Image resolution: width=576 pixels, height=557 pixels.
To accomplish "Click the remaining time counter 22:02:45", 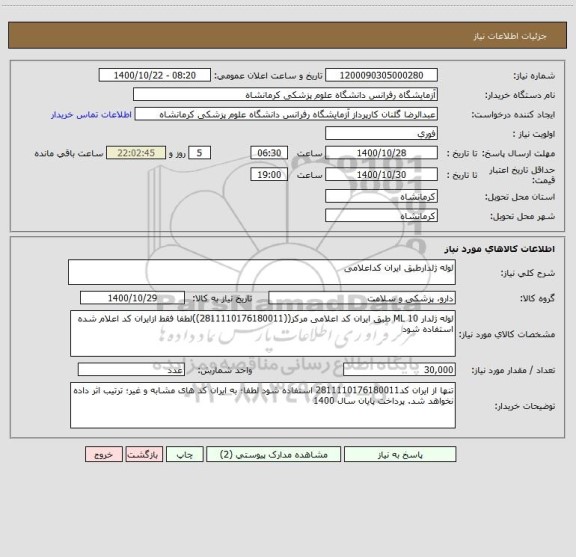I will coord(136,153).
